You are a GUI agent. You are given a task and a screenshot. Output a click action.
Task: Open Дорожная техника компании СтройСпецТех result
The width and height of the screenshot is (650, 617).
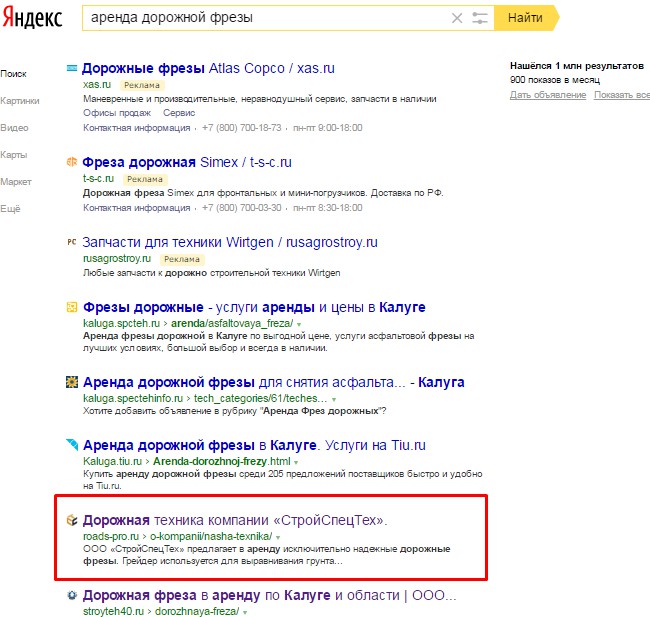[235, 520]
